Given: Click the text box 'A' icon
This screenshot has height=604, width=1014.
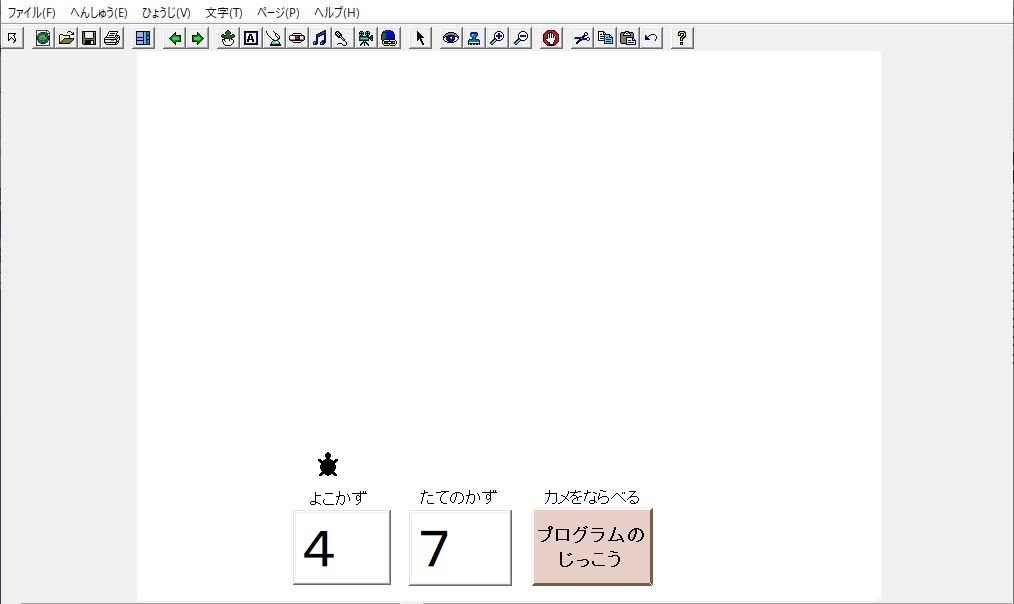Looking at the screenshot, I should click(251, 38).
